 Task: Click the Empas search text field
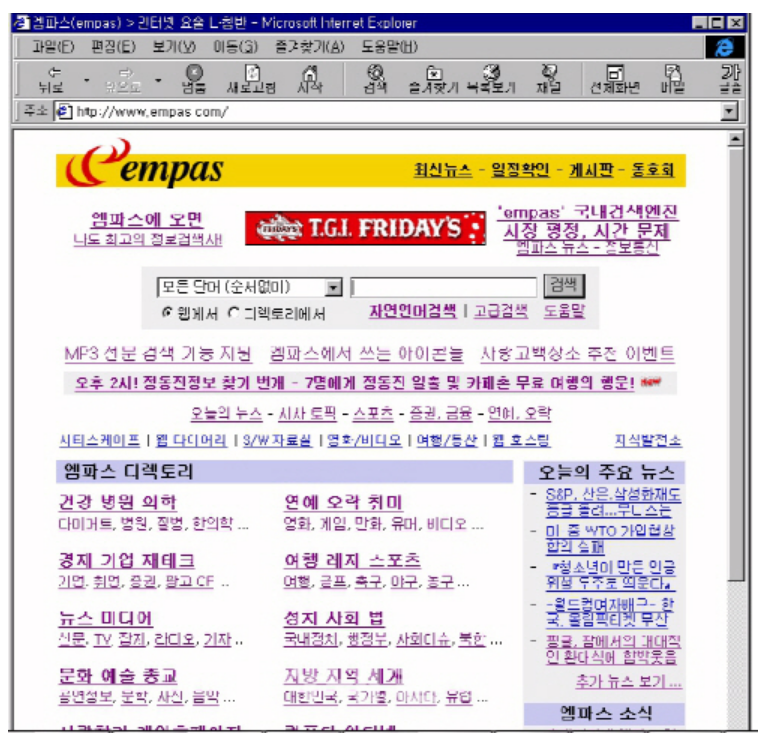[443, 288]
